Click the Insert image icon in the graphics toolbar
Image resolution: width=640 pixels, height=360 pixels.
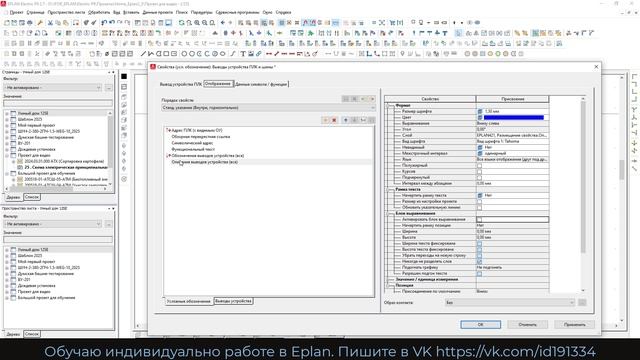[251, 53]
